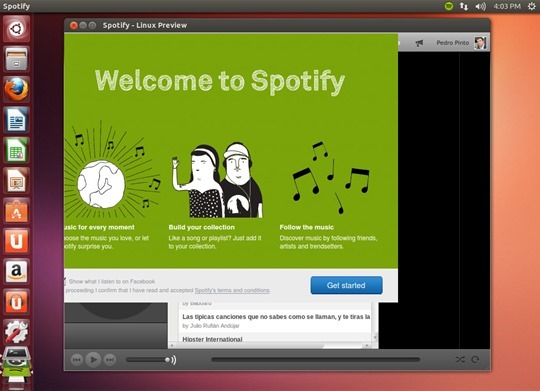Launch Firefox from the dock

[17, 89]
